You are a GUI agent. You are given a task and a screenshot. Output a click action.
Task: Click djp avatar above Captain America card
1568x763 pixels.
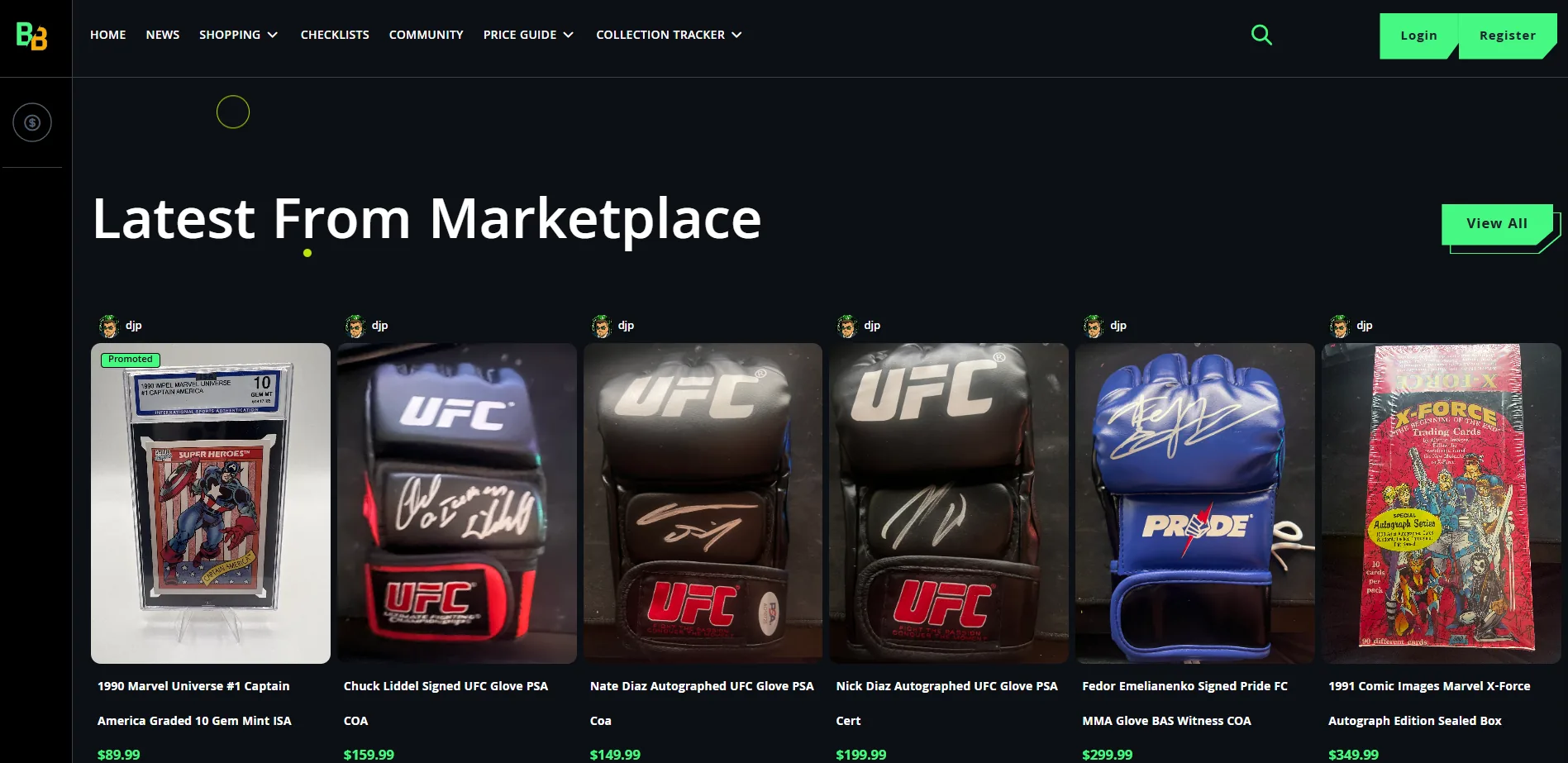pos(109,326)
